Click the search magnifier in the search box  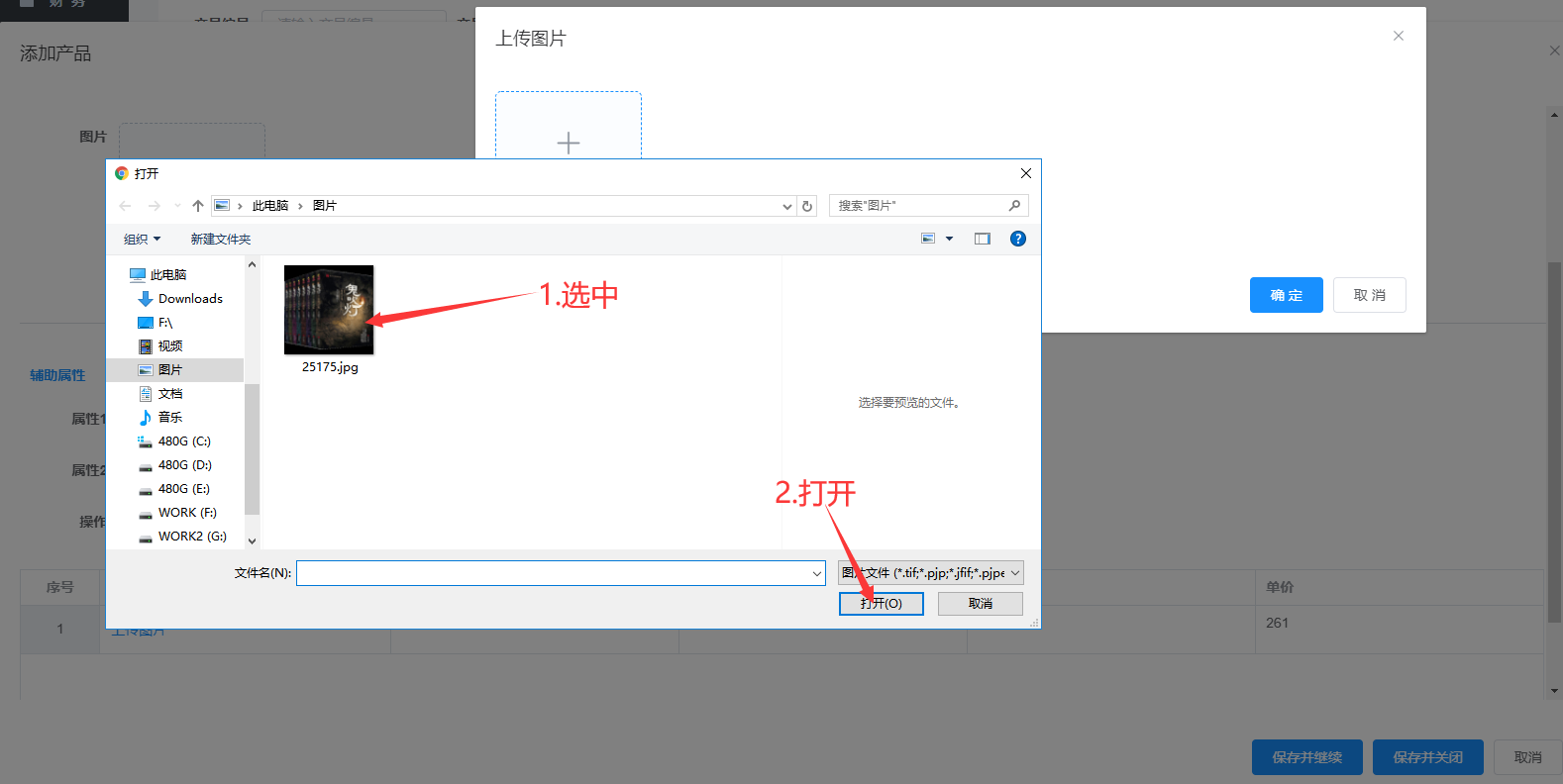click(1014, 206)
